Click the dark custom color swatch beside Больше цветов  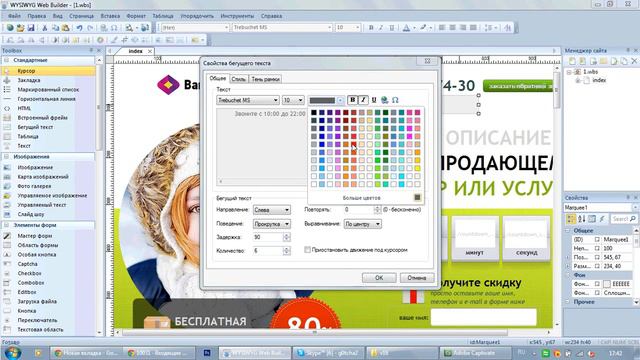(x=417, y=198)
